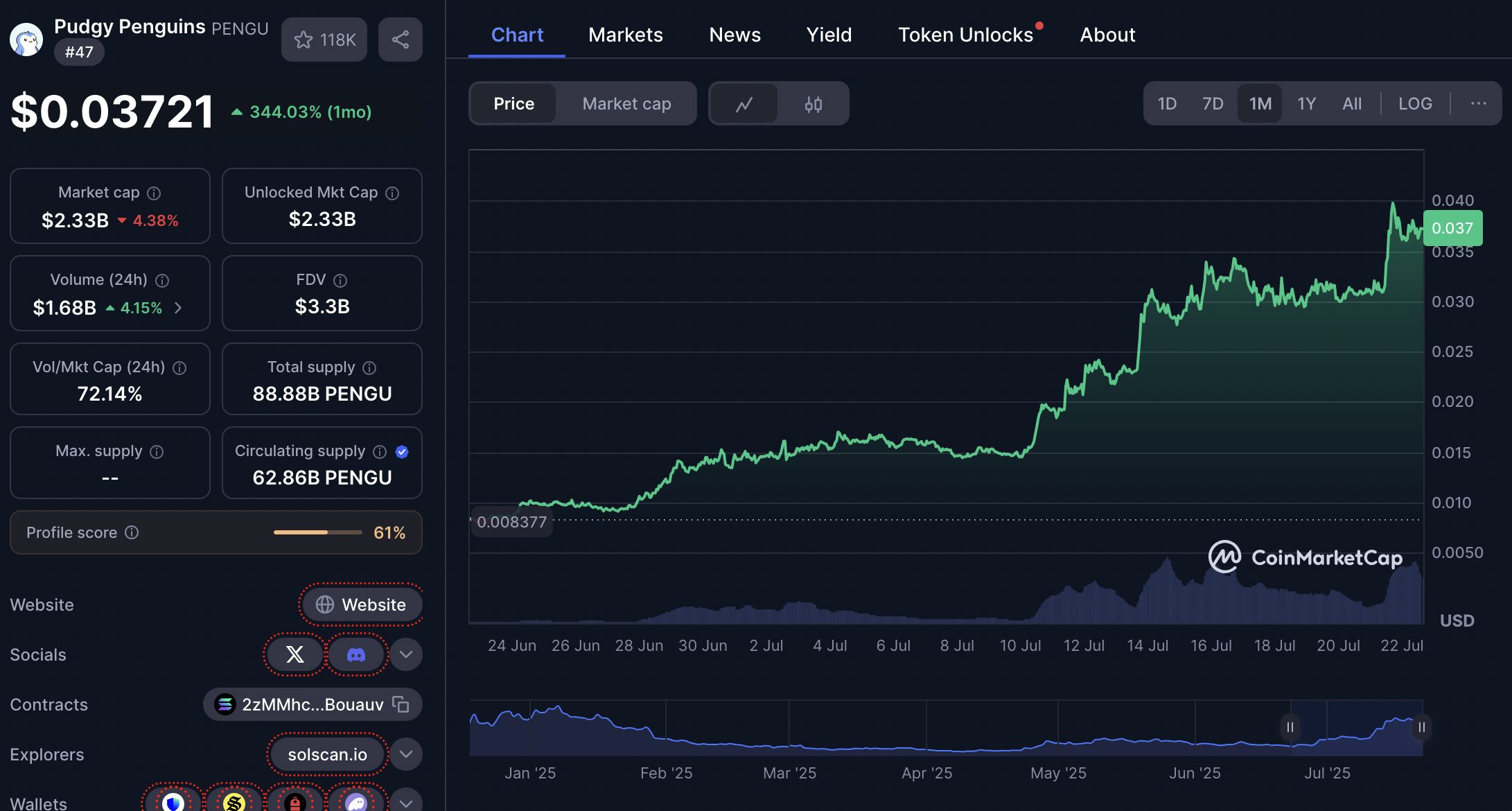
Task: Open the yellow S wallet icon
Action: click(234, 803)
